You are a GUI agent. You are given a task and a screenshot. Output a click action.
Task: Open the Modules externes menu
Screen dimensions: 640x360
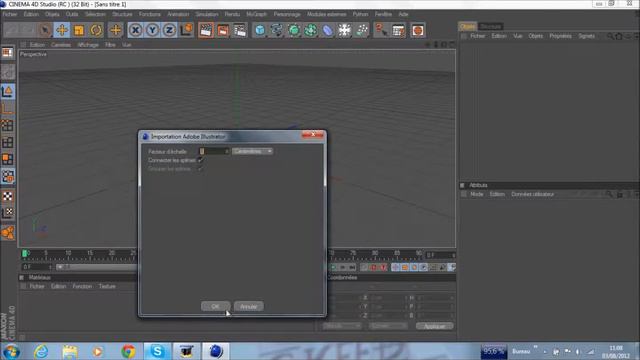pos(327,14)
